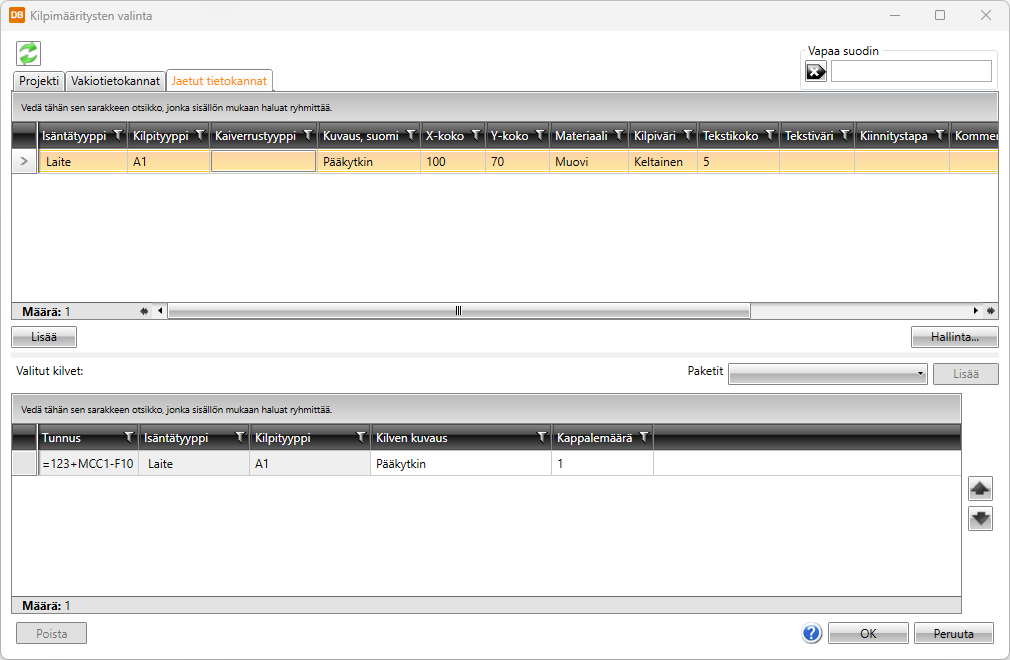Clear the free filter with the X icon
Viewport: 1010px width, 660px height.
(x=816, y=71)
